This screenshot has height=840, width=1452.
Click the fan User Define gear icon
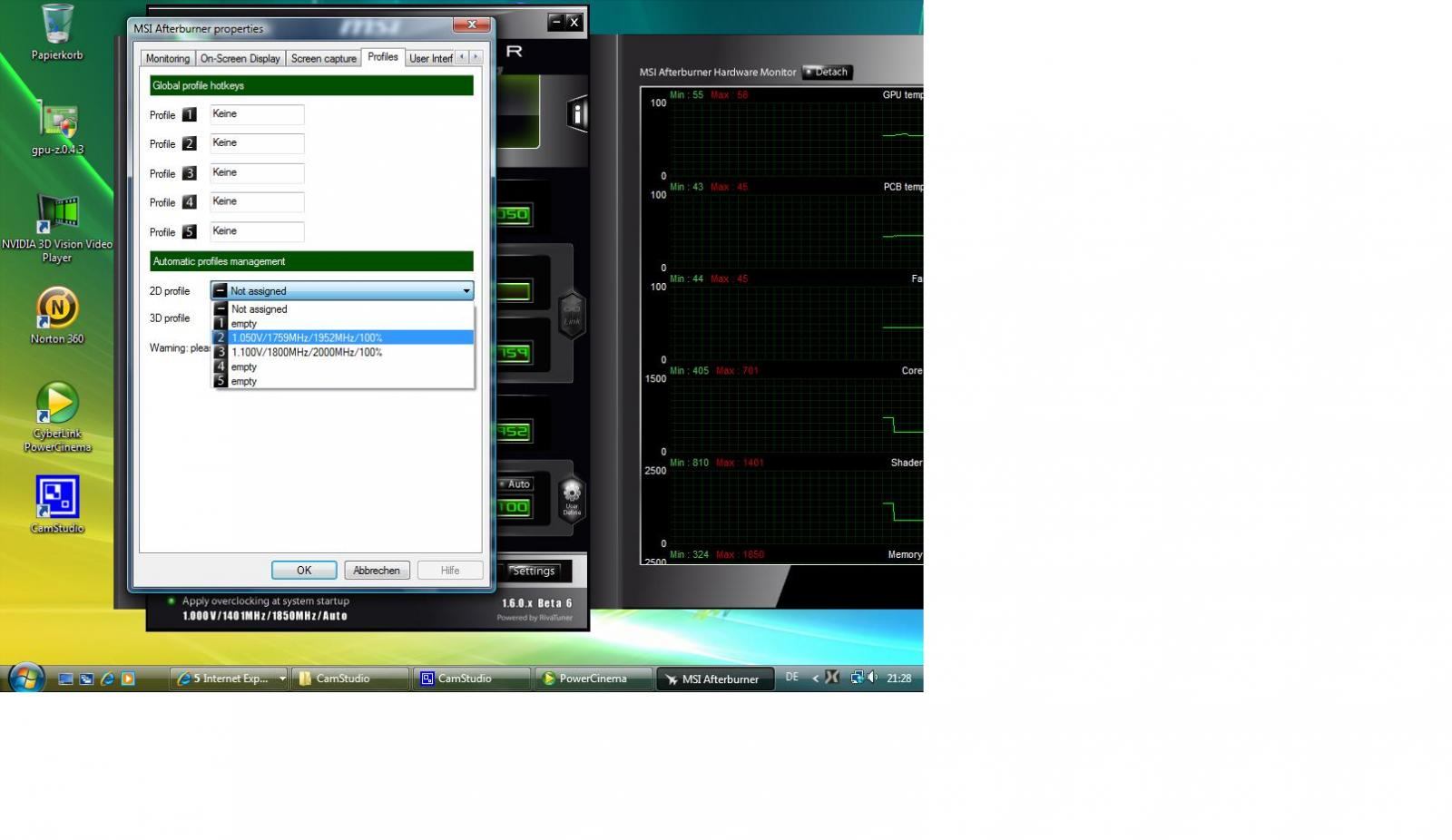pyautogui.click(x=572, y=499)
